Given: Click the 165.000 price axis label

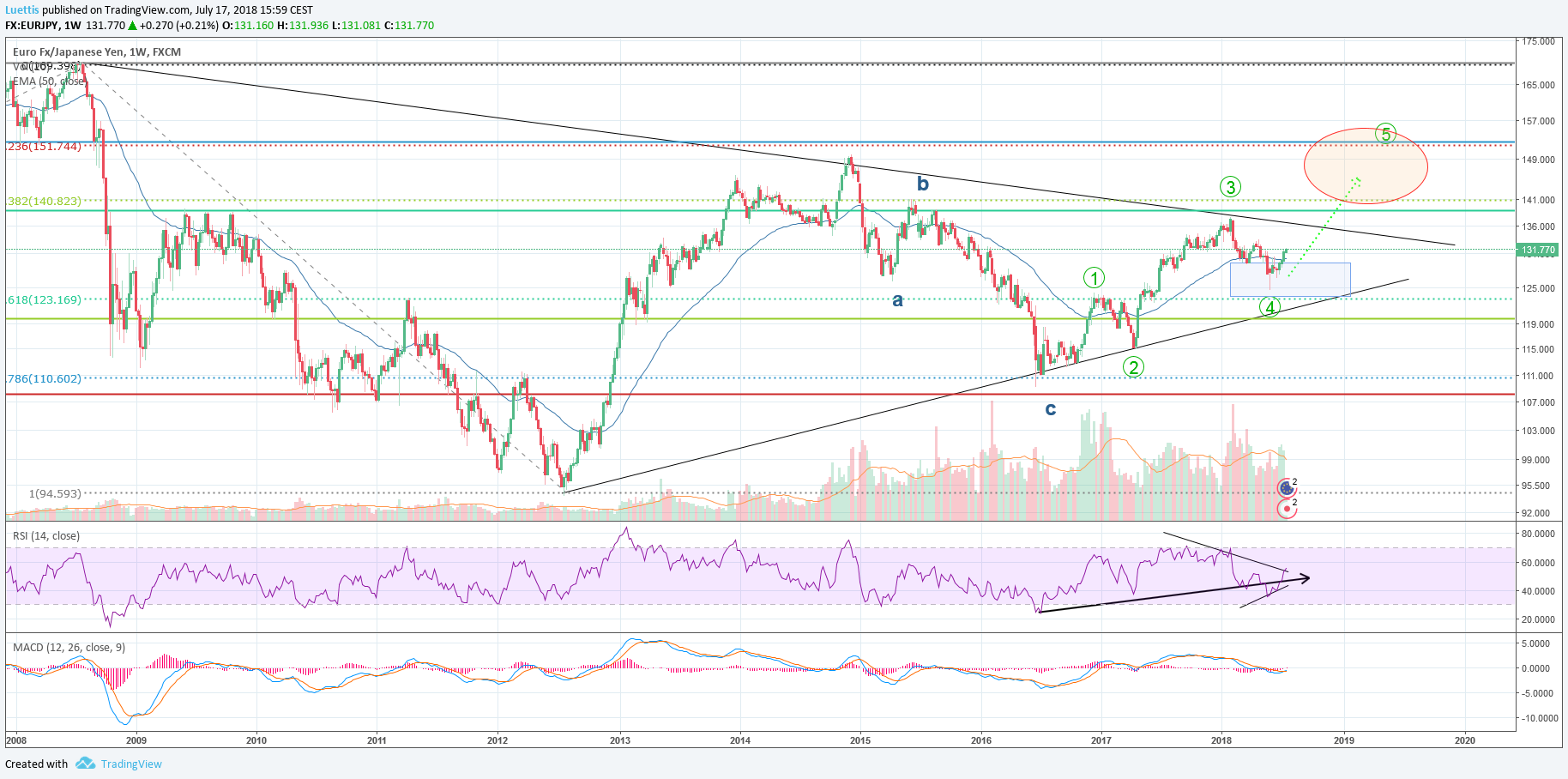Looking at the screenshot, I should tap(1538, 85).
